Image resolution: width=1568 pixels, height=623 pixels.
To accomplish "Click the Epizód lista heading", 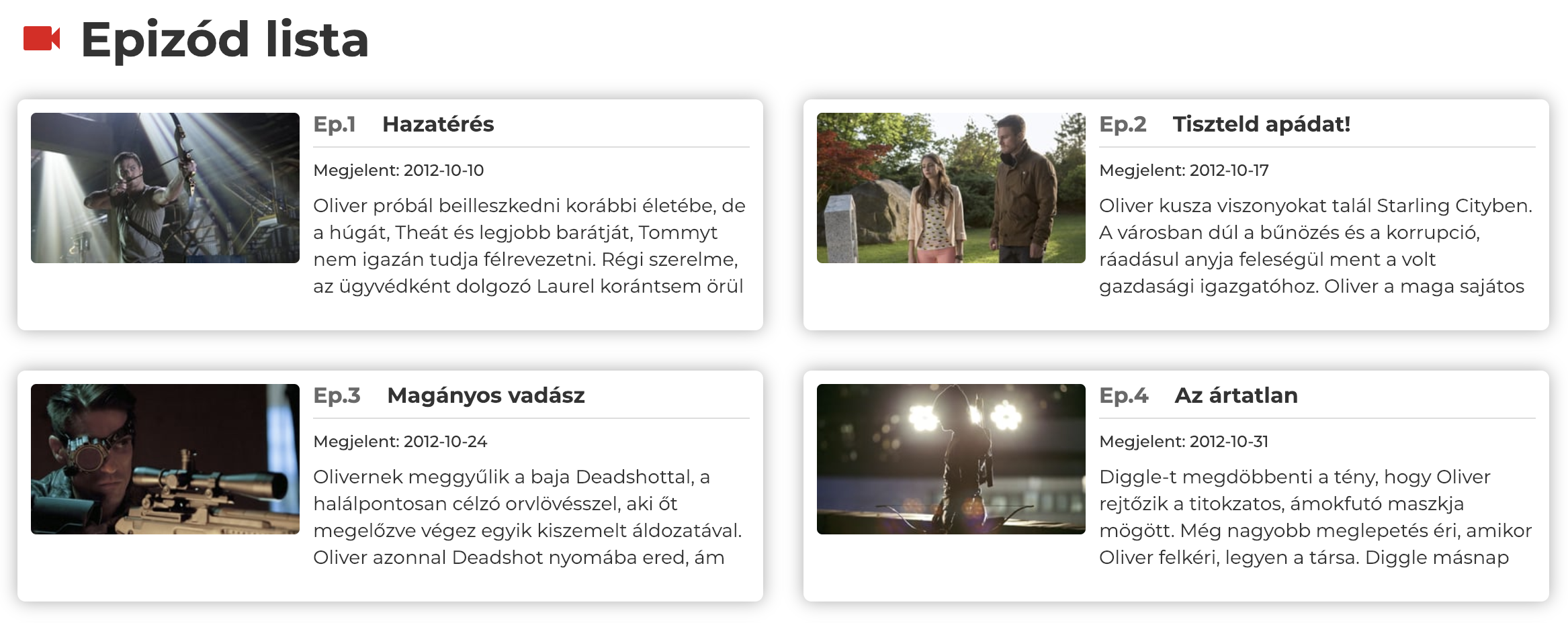I will click(x=224, y=40).
